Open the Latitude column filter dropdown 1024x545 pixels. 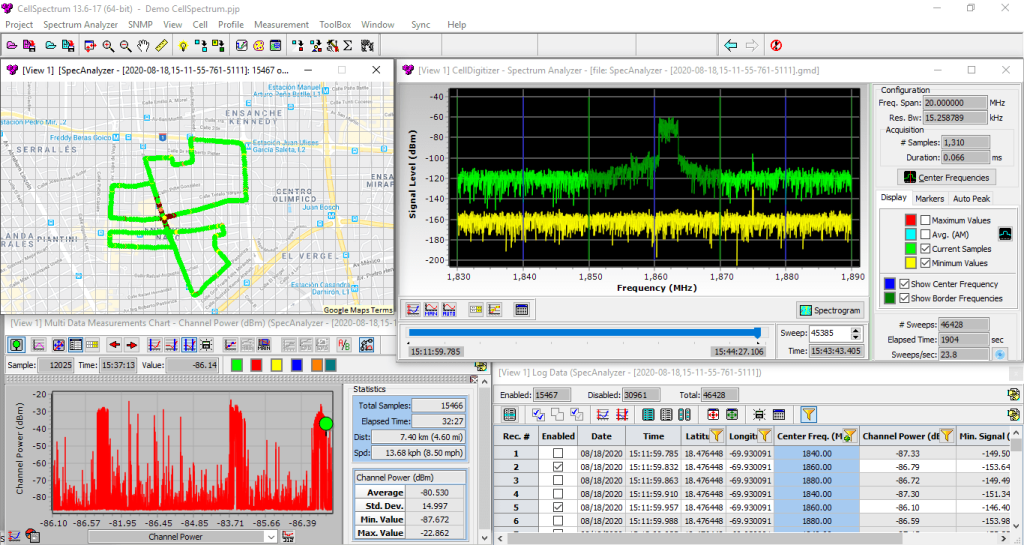(x=716, y=436)
